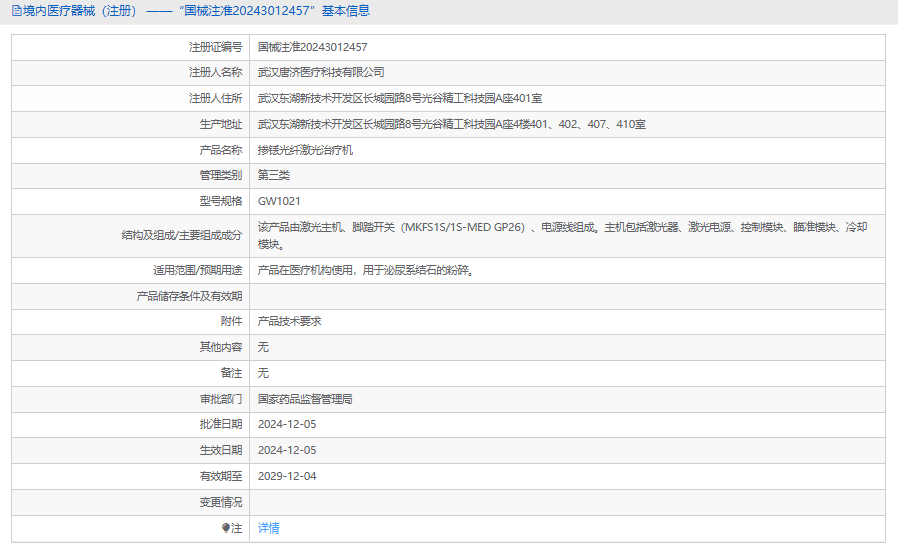Select 无 in the 备注 row
This screenshot has height=550, width=898.
coord(263,373)
